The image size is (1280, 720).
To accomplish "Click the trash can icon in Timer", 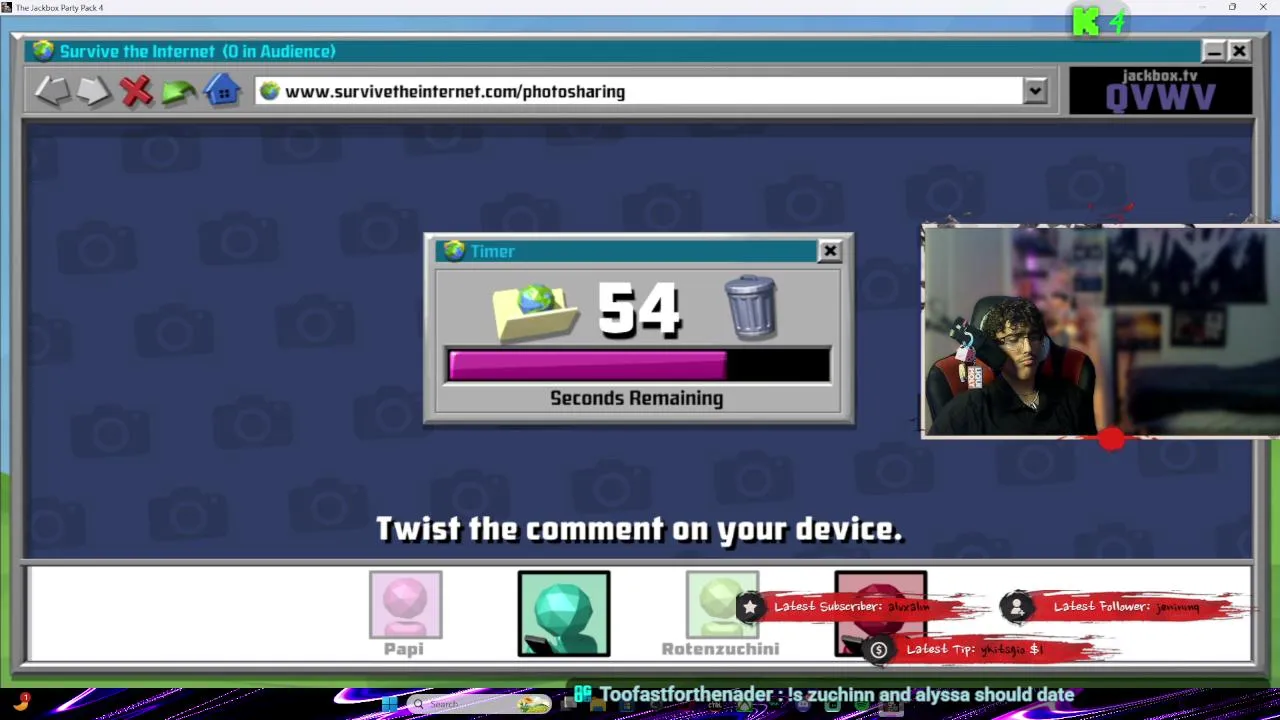I will (751, 307).
